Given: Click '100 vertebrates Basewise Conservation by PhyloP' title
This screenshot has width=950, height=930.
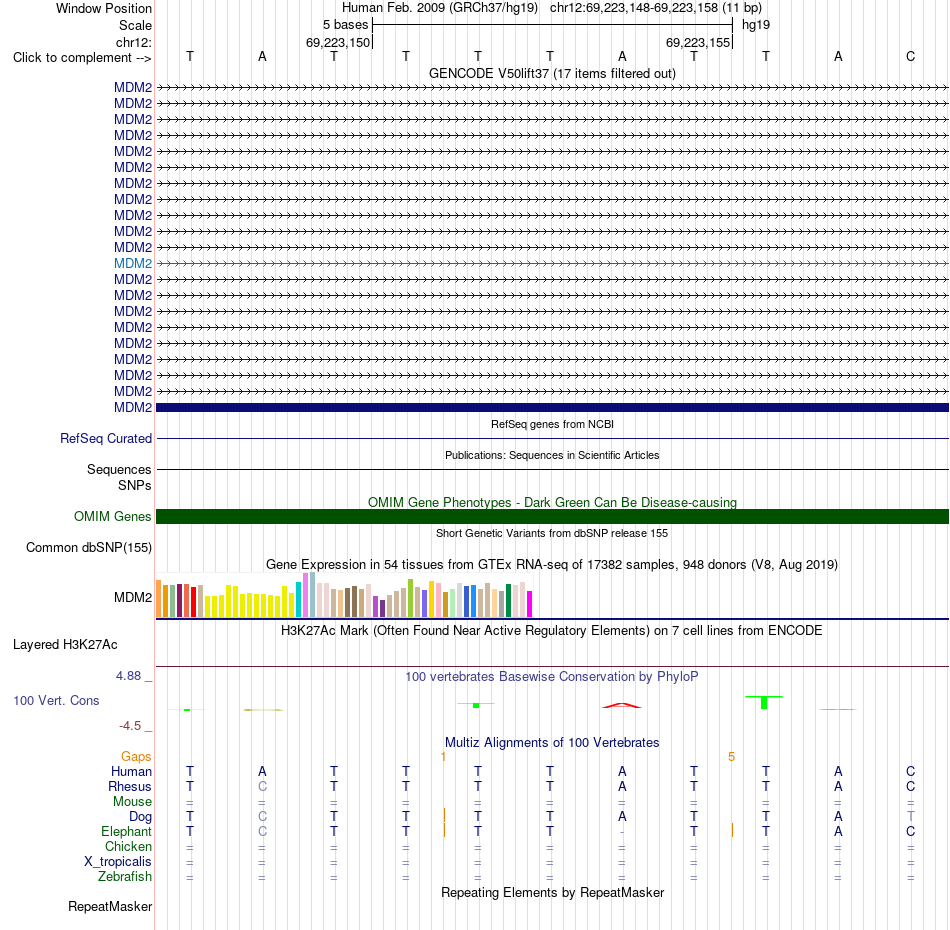Looking at the screenshot, I should [552, 677].
